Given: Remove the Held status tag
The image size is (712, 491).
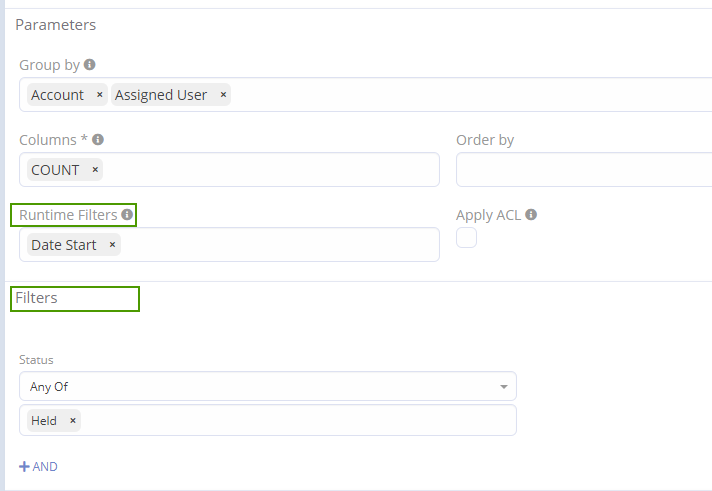Looking at the screenshot, I should coord(72,421).
